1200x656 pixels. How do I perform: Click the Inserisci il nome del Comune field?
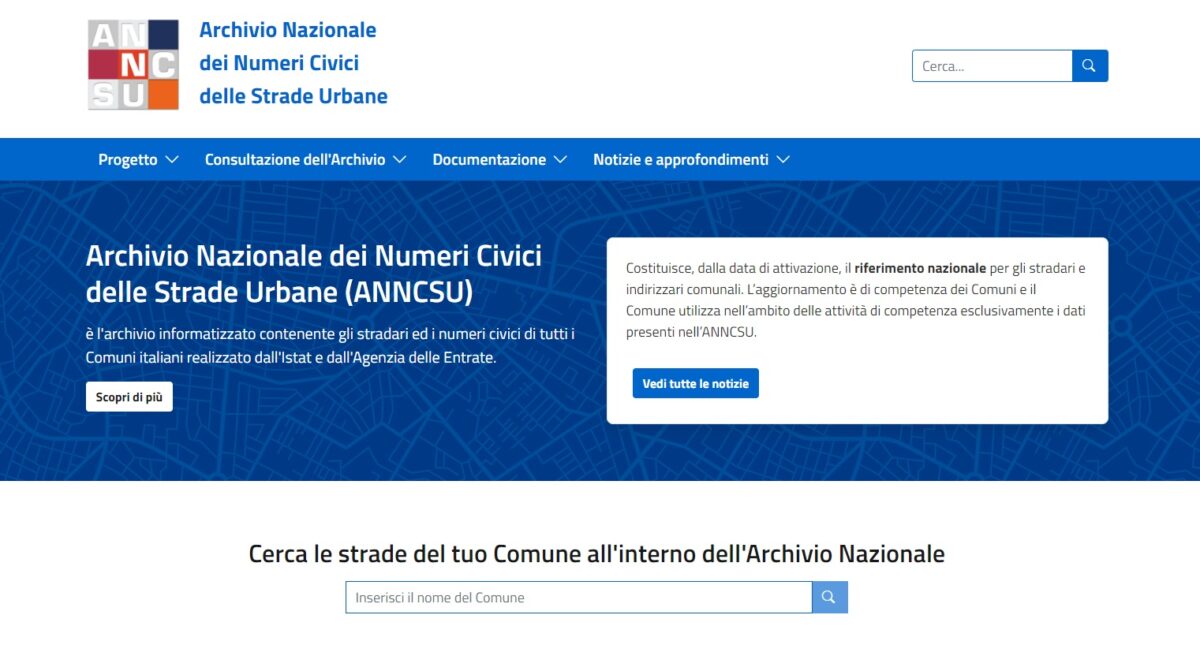click(x=578, y=598)
